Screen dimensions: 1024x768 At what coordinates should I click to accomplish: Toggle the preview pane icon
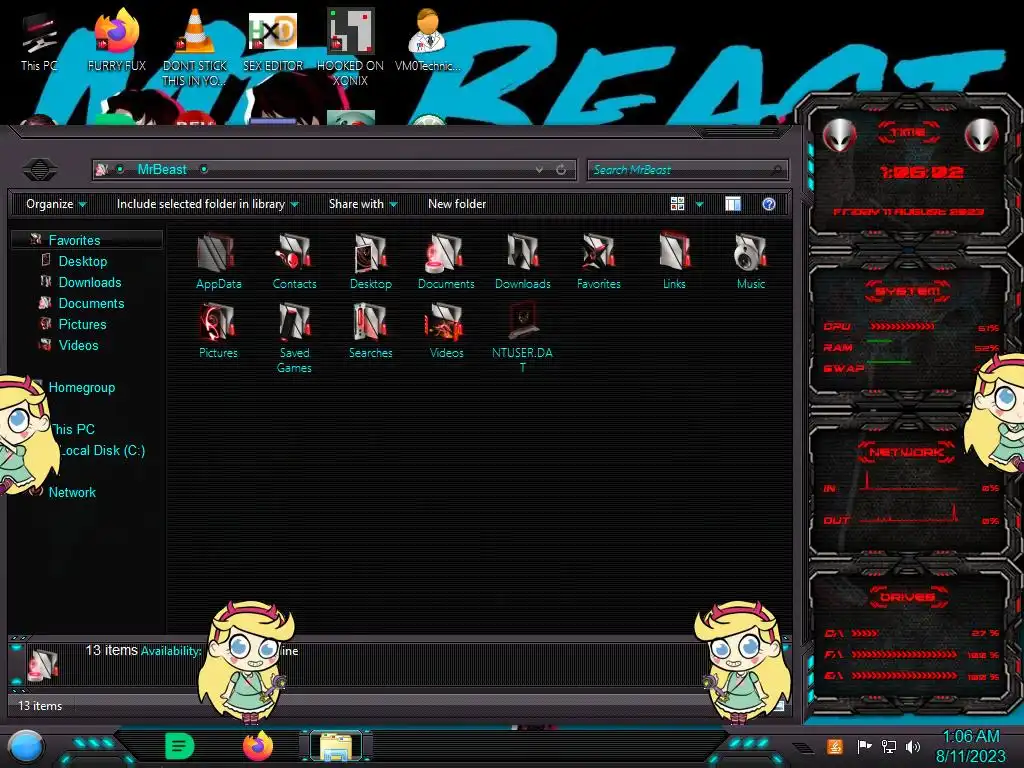click(733, 204)
